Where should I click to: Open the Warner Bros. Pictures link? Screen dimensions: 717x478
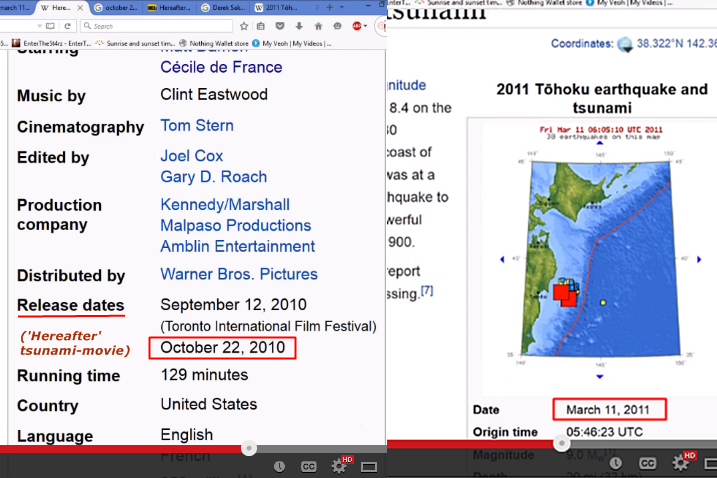239,274
